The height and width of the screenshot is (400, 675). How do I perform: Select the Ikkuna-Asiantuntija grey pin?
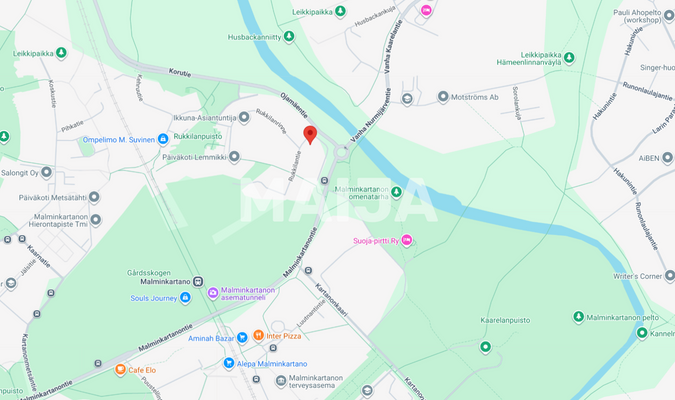244,117
